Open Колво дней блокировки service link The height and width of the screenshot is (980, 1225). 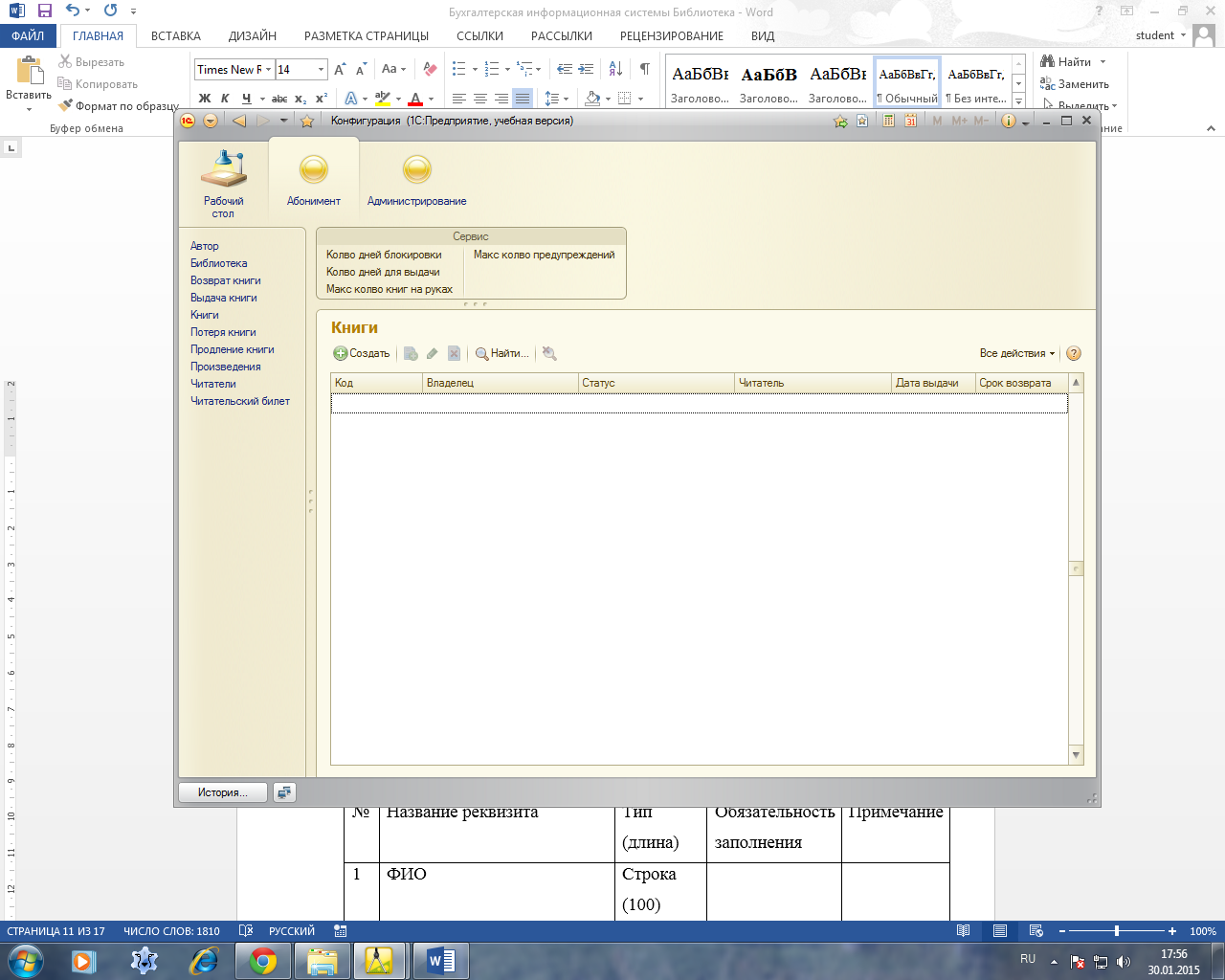click(x=384, y=255)
